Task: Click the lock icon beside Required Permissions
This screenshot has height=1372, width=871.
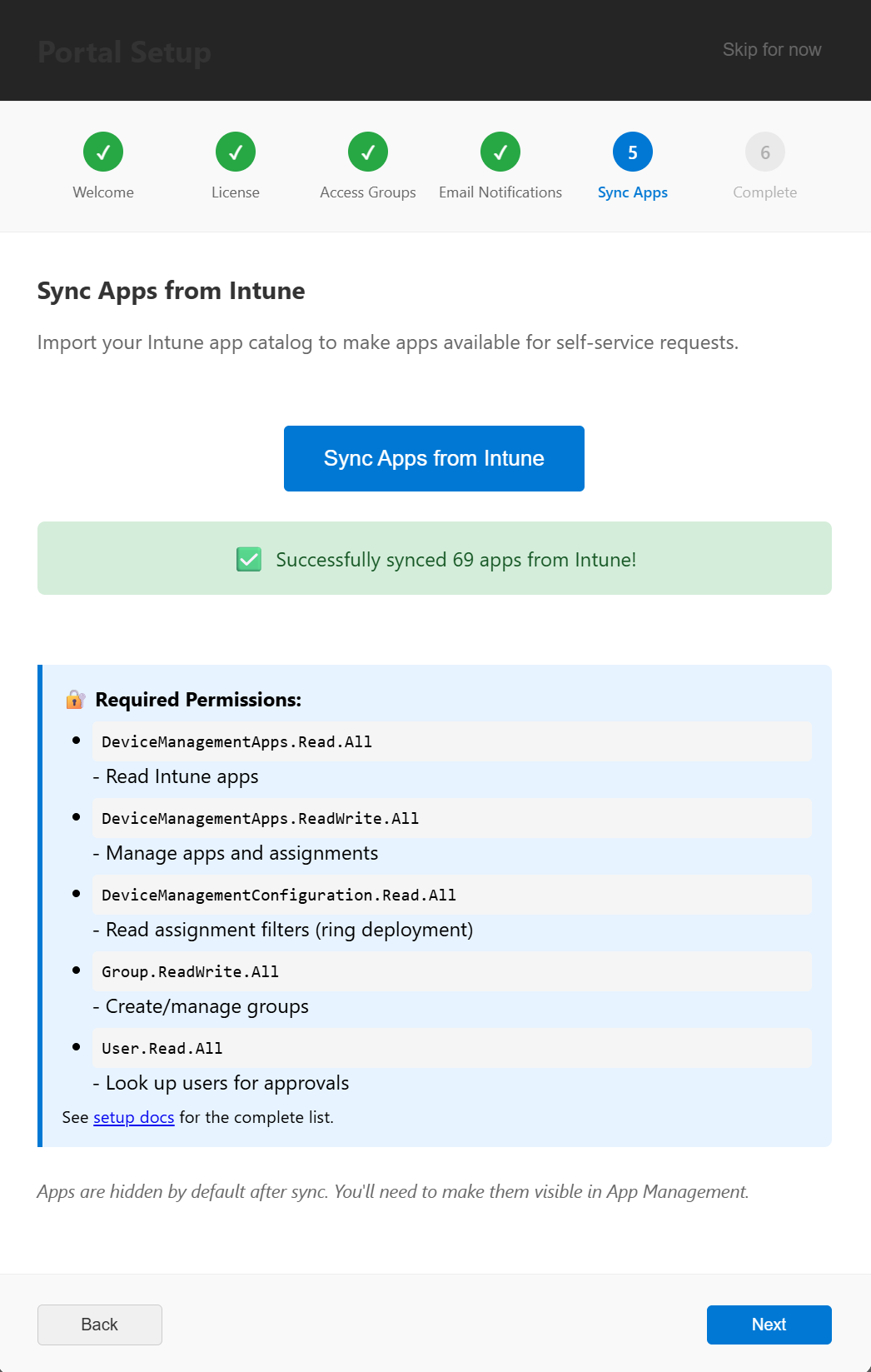Action: coord(75,699)
